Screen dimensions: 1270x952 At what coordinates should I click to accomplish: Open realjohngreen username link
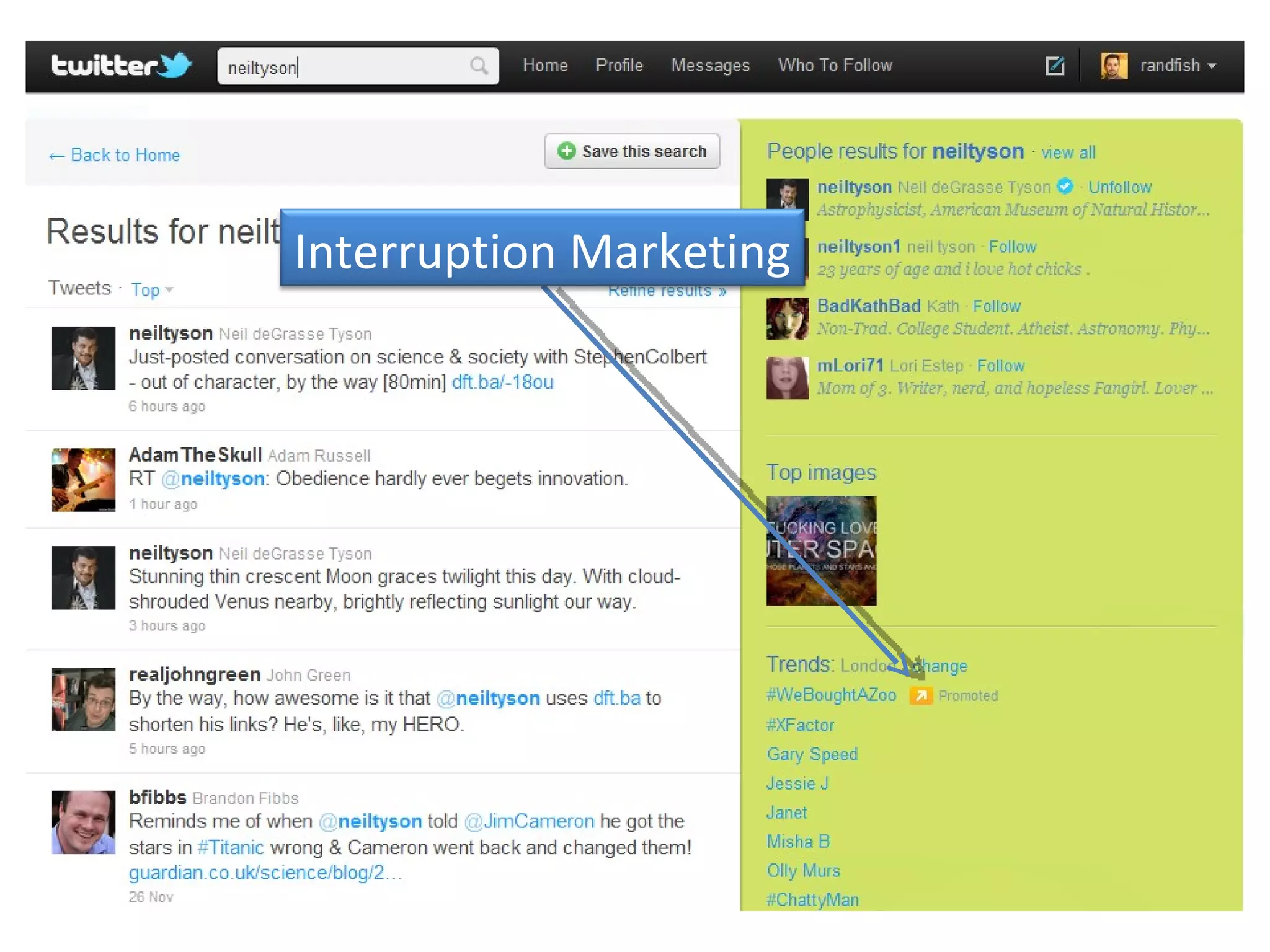[x=194, y=674]
